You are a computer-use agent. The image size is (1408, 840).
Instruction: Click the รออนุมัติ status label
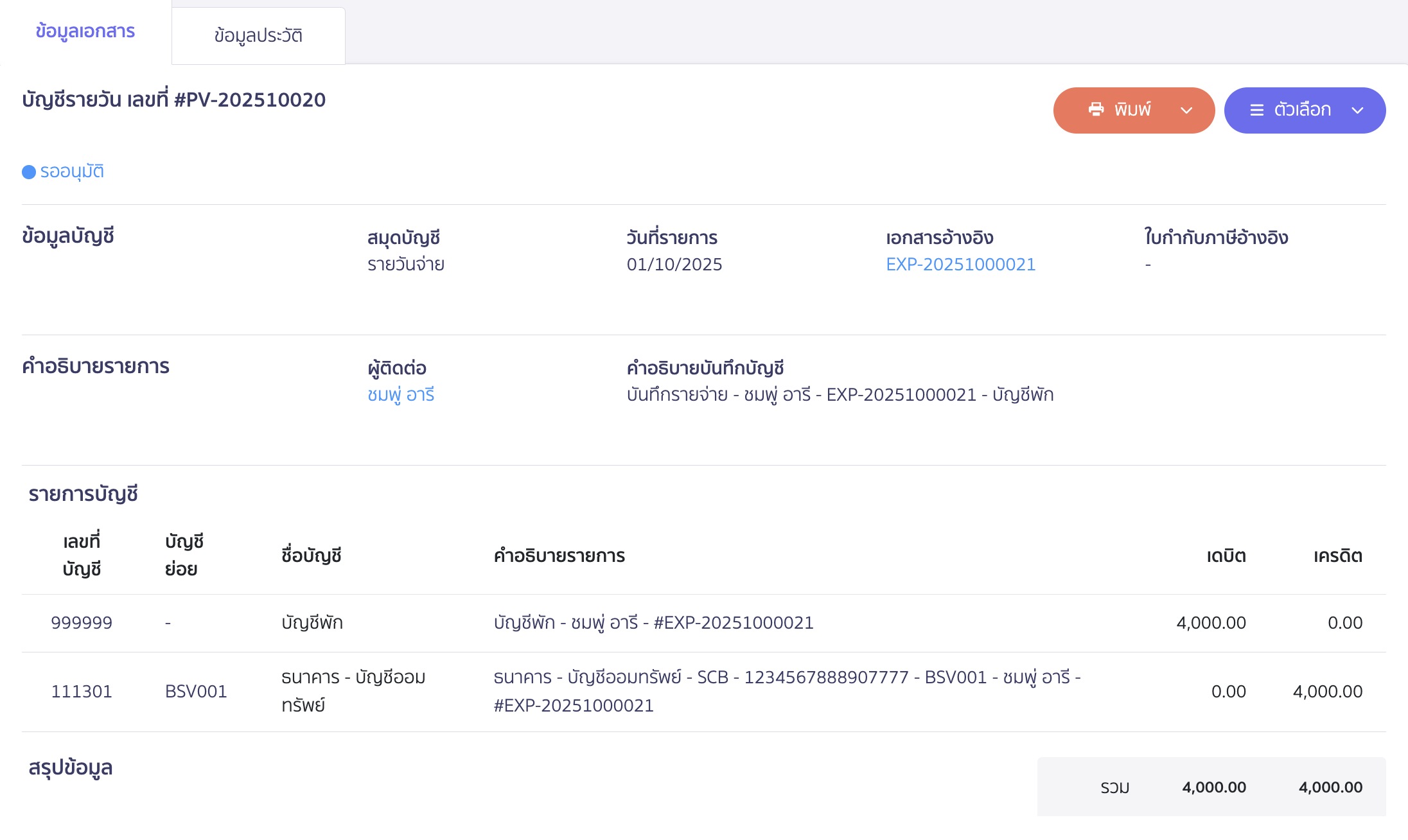[72, 172]
